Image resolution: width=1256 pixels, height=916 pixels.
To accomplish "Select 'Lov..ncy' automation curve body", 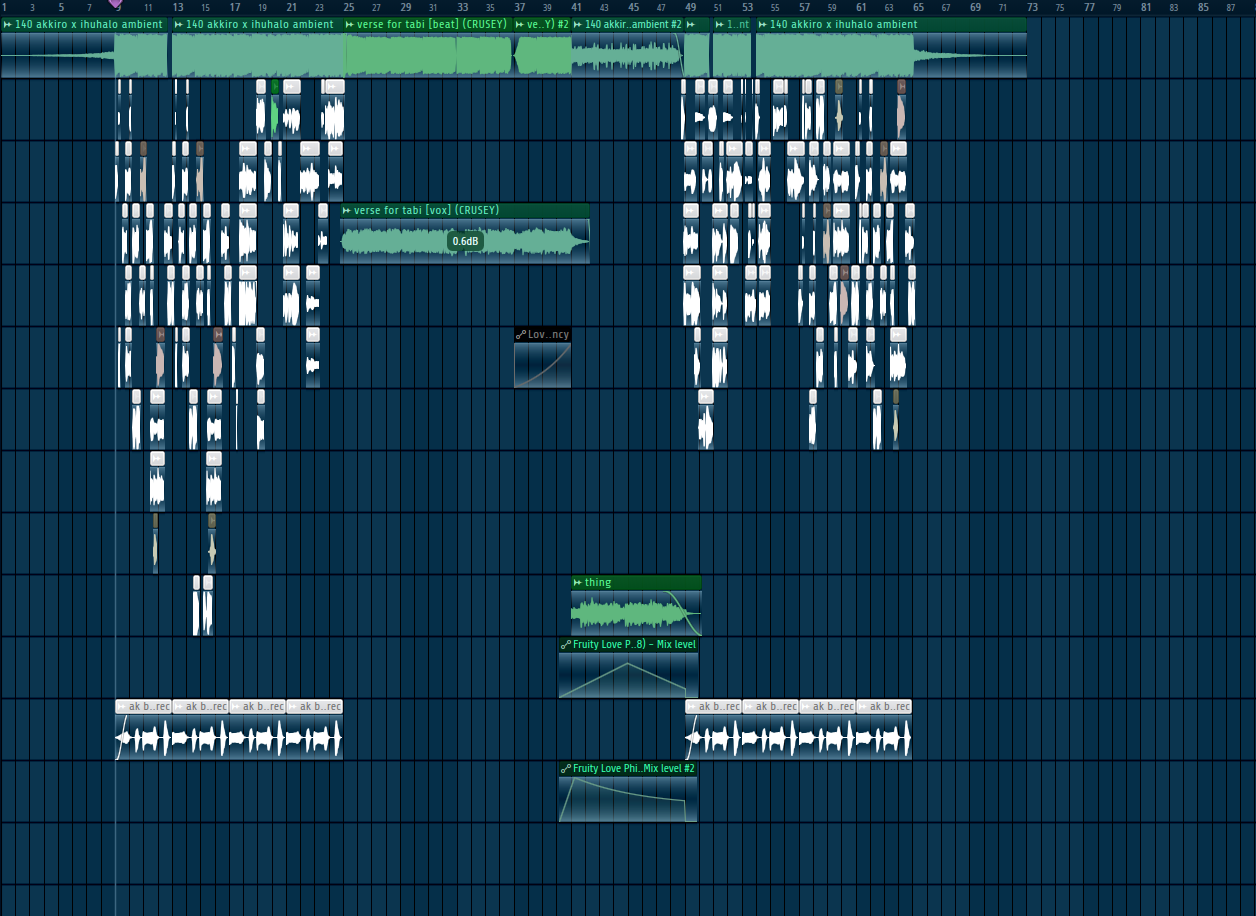I will click(x=542, y=364).
